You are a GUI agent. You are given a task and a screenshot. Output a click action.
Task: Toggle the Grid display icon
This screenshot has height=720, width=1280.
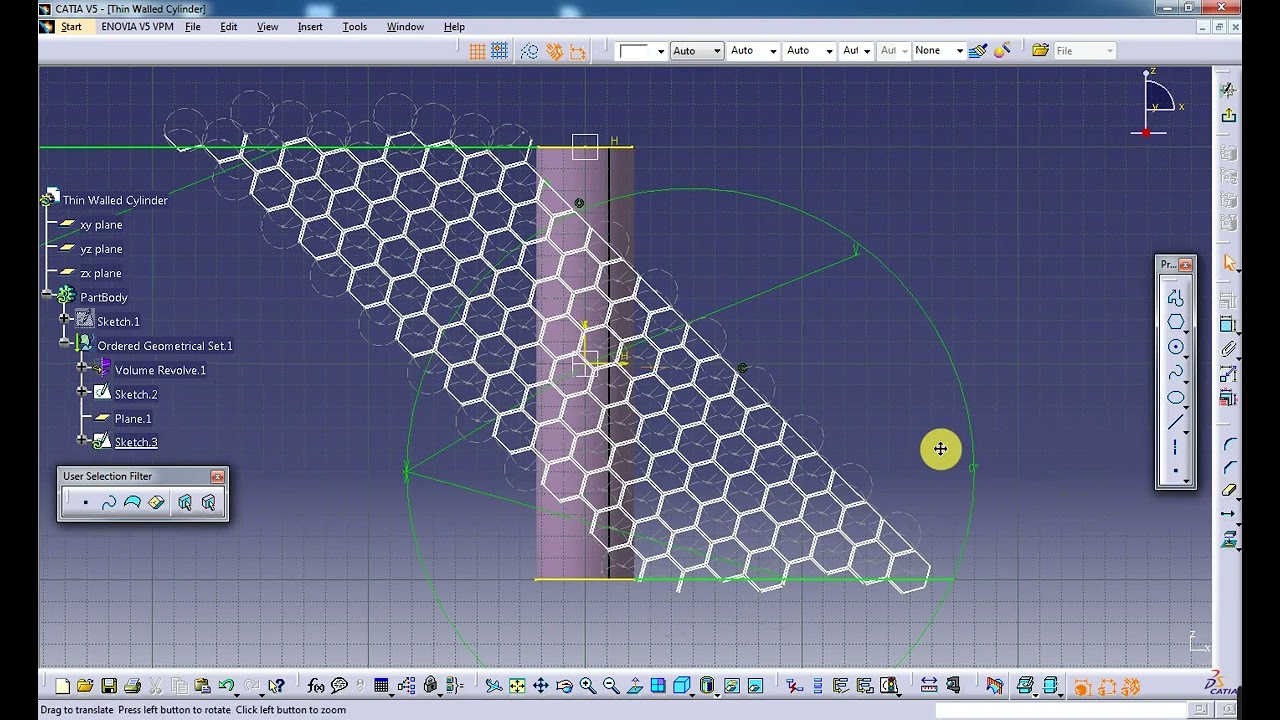pos(477,51)
